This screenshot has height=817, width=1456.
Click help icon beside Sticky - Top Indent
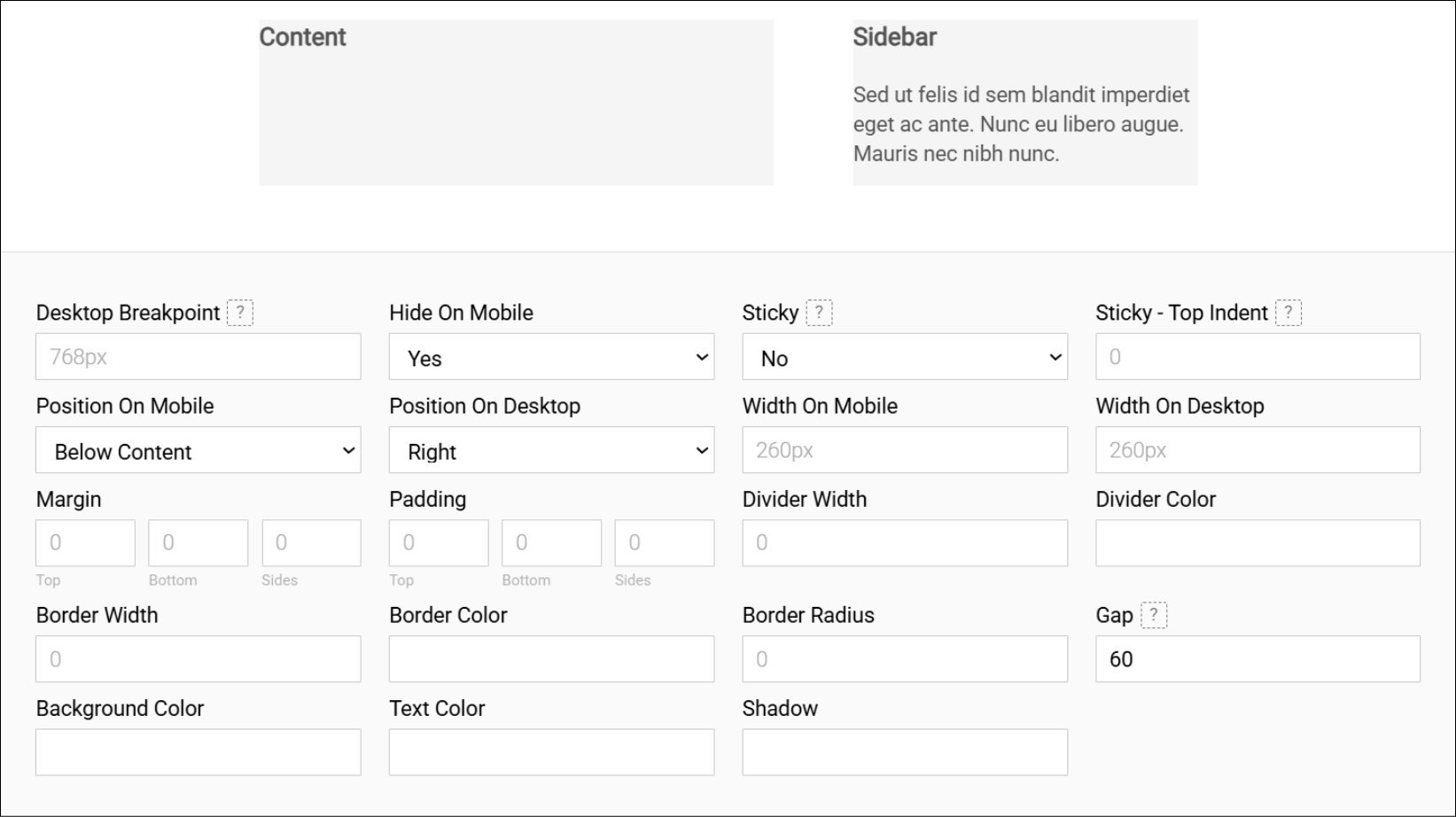pyautogui.click(x=1289, y=313)
